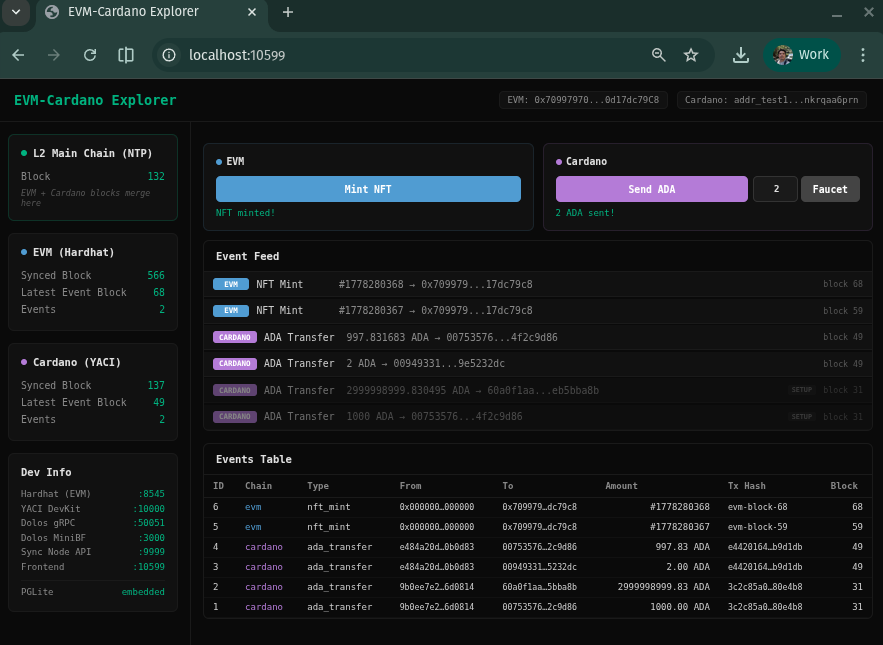The width and height of the screenshot is (883, 645).
Task: Click recipient '60a0f1aa…5bba8b' in table
Action: (539, 587)
